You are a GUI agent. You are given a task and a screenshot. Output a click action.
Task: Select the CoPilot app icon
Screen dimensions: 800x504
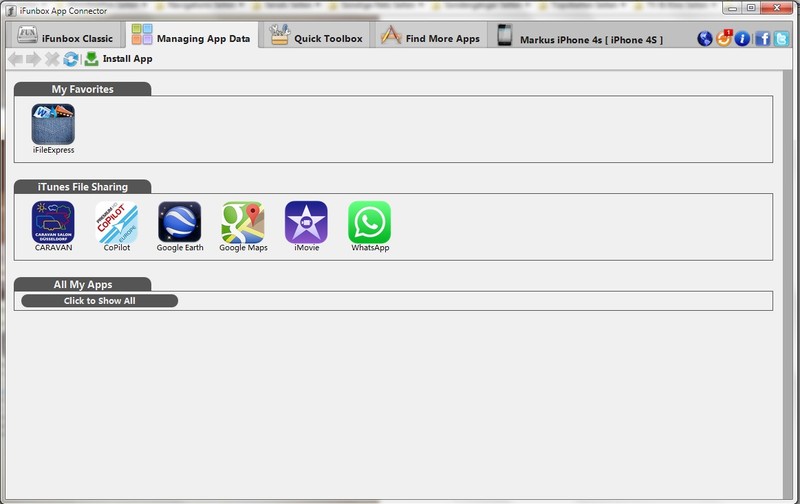116,222
